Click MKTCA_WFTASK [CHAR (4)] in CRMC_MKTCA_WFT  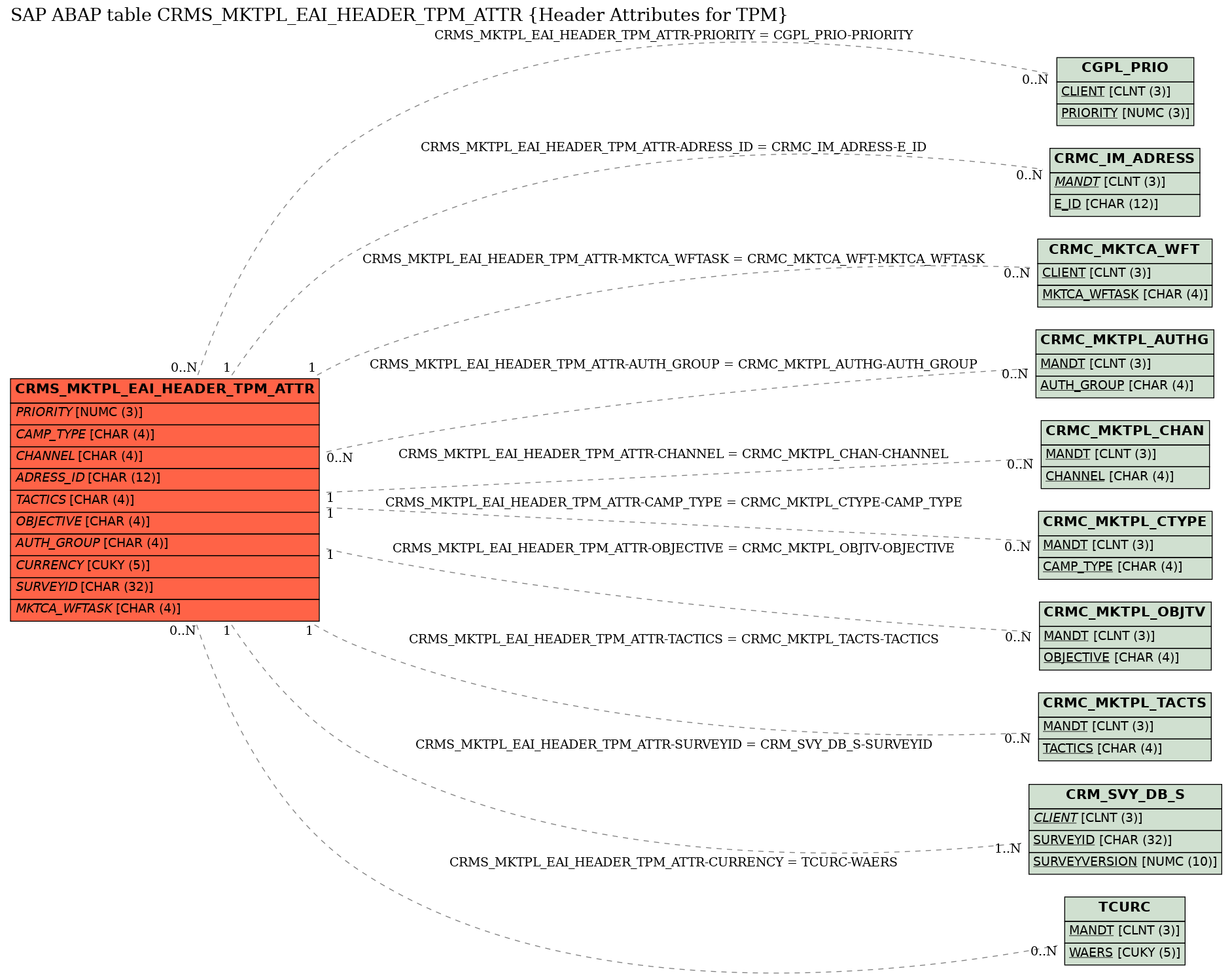tap(1125, 295)
